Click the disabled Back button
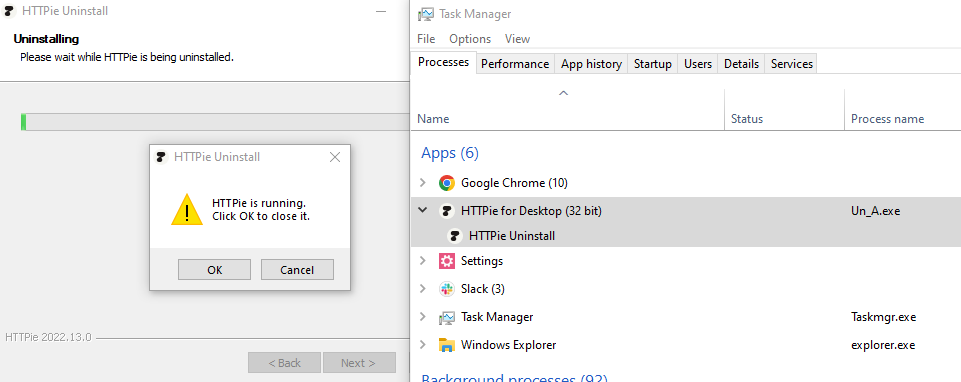The height and width of the screenshot is (382, 961). (x=284, y=363)
